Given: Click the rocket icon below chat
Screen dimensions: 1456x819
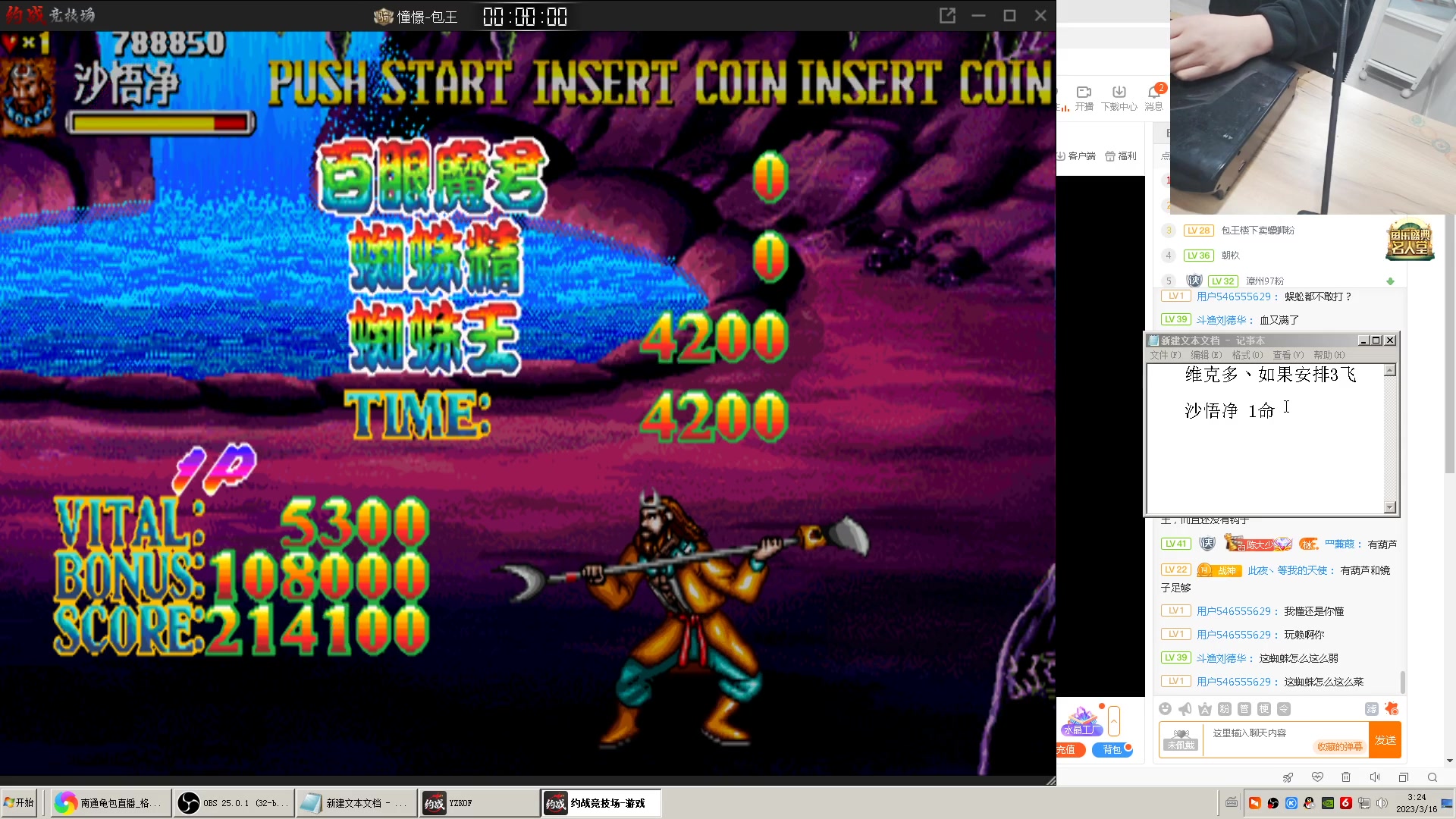Looking at the screenshot, I should coord(1288,777).
